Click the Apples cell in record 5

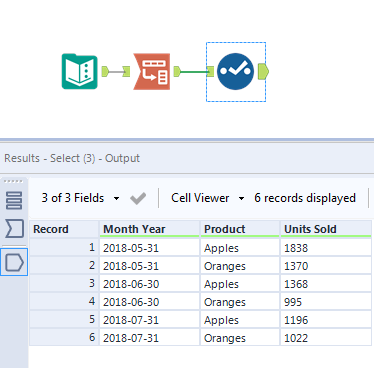240,320
